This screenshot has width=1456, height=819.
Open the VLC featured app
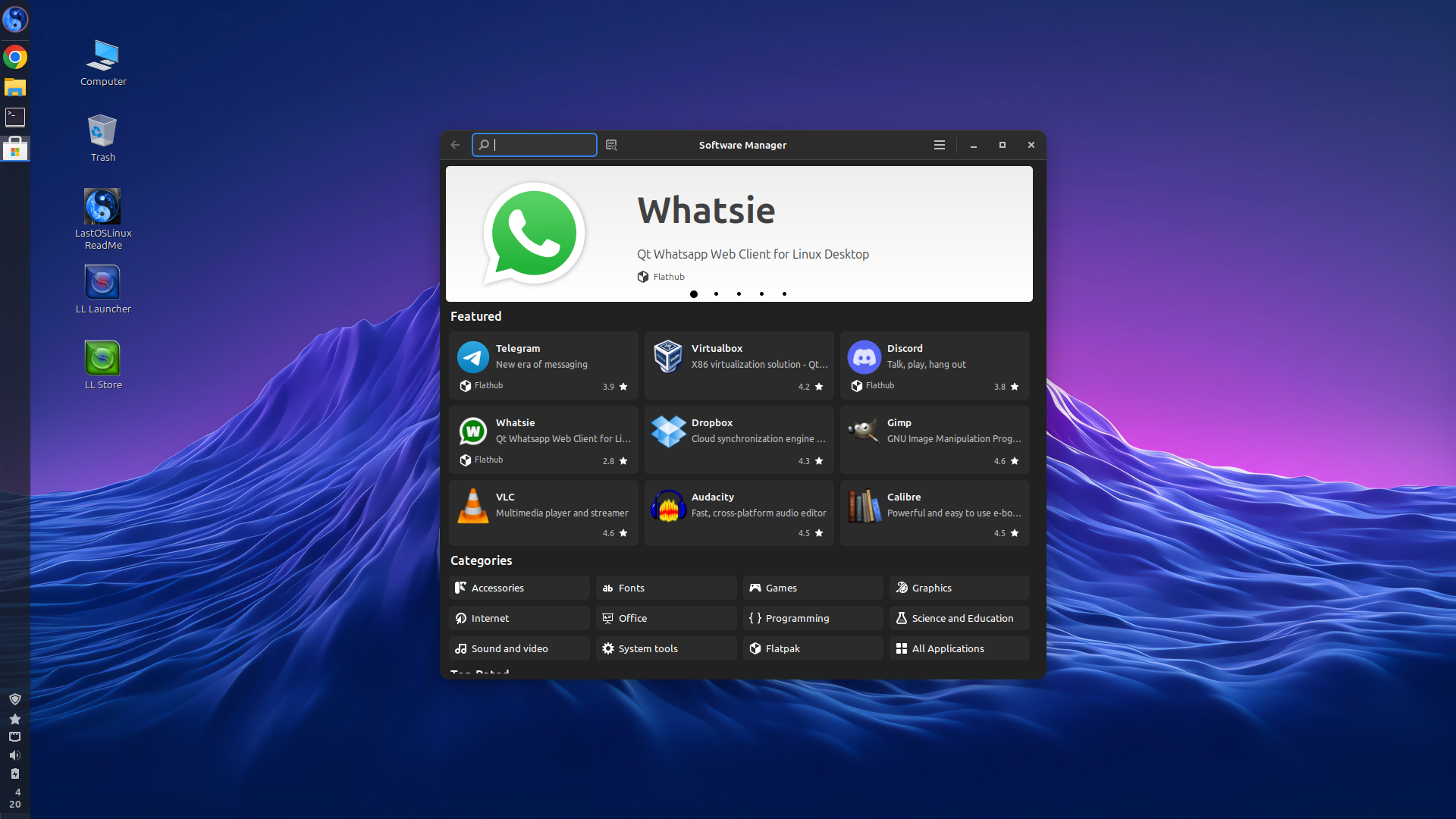click(x=543, y=513)
